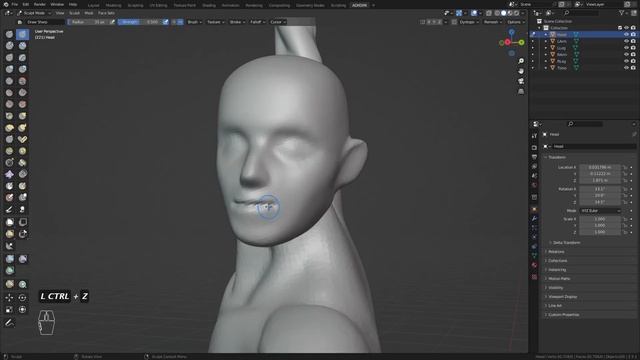Select the Draw brush tool
Viewport: 640px width, 360px height.
coord(9,34)
